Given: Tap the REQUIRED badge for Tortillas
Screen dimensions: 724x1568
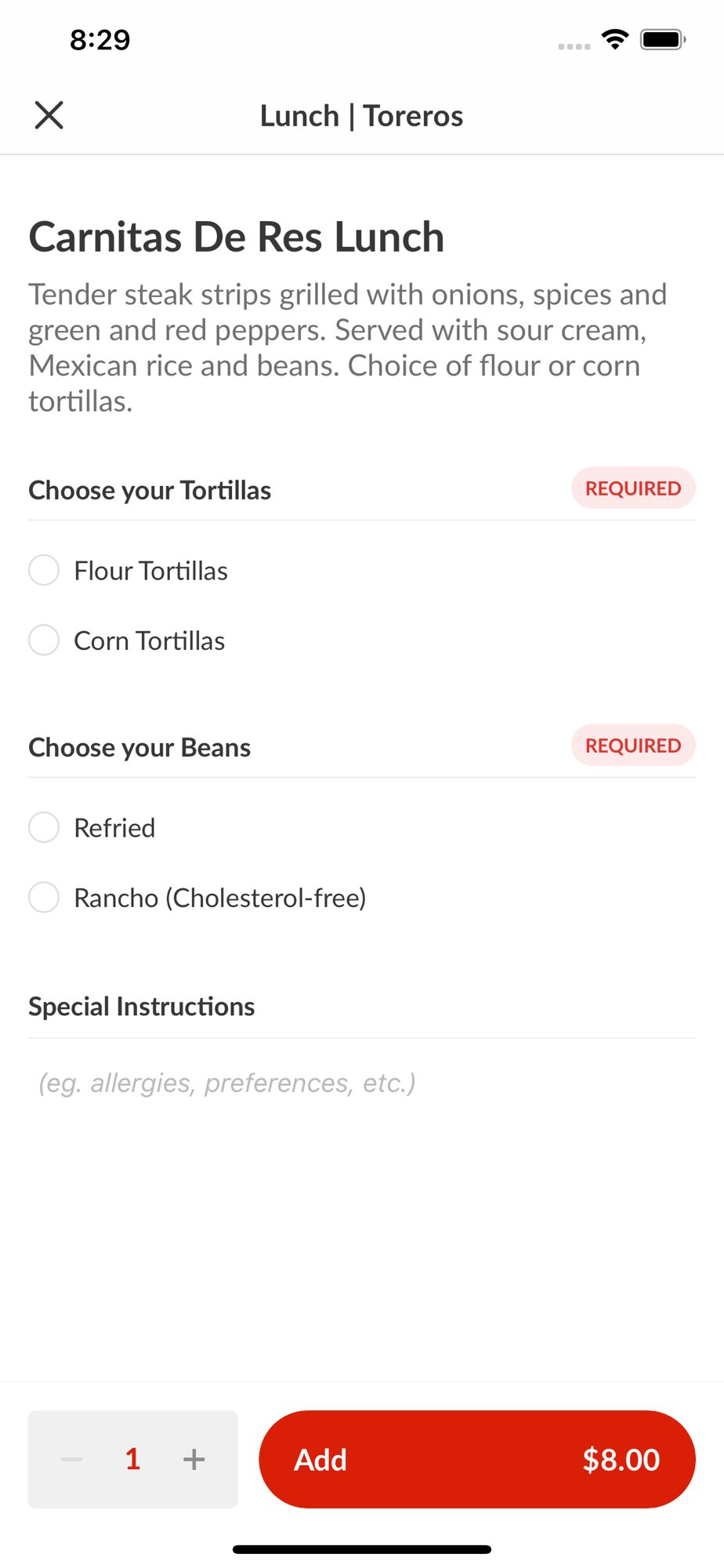Looking at the screenshot, I should pos(633,488).
